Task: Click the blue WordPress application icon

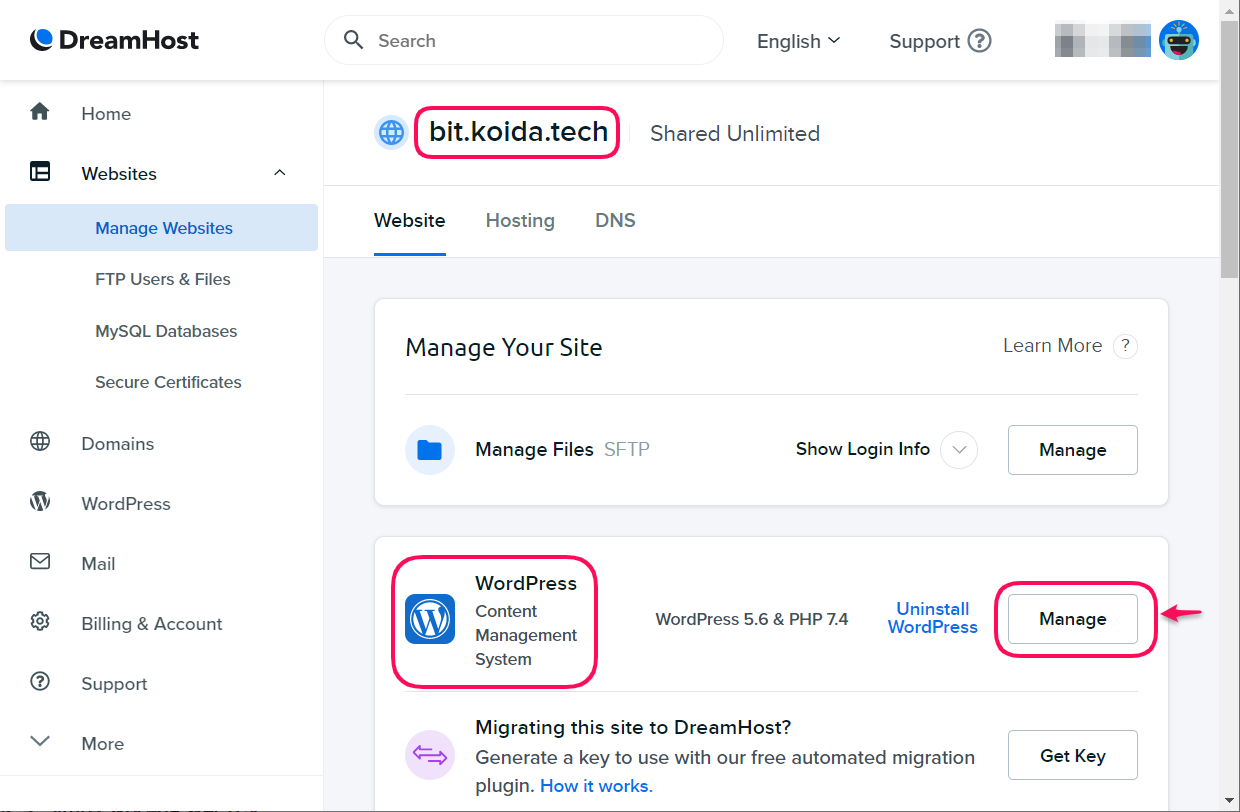Action: 430,619
